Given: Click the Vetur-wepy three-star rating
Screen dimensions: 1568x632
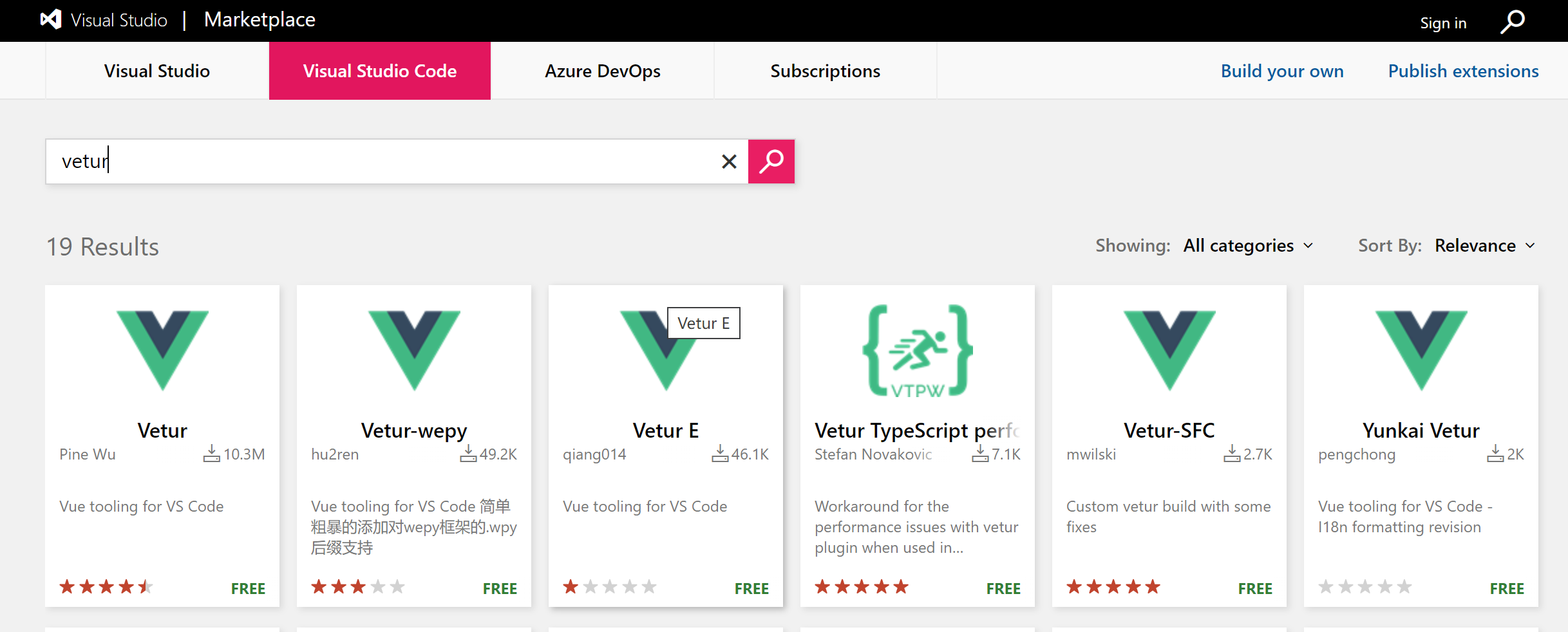Looking at the screenshot, I should (358, 586).
